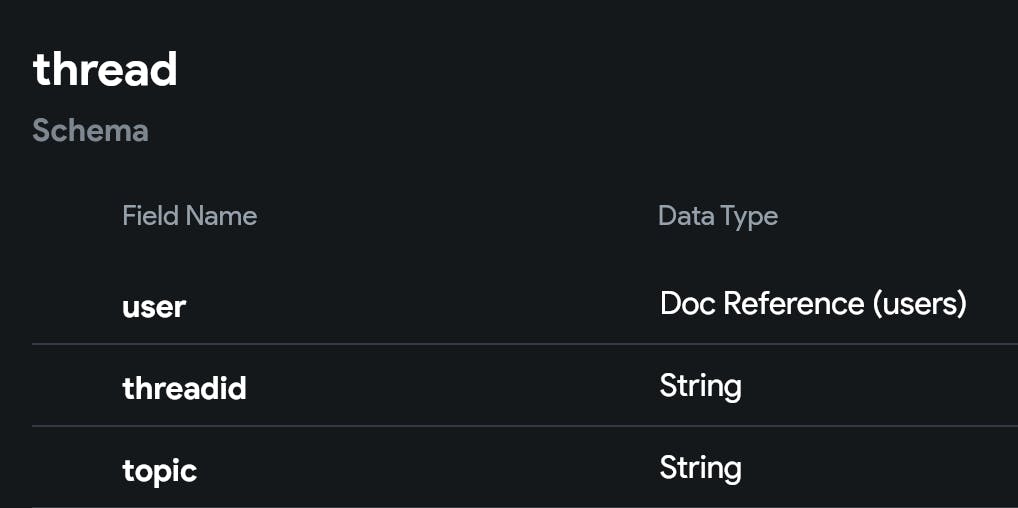This screenshot has height=508, width=1018.
Task: Open the String type for threadid
Action: [x=700, y=386]
